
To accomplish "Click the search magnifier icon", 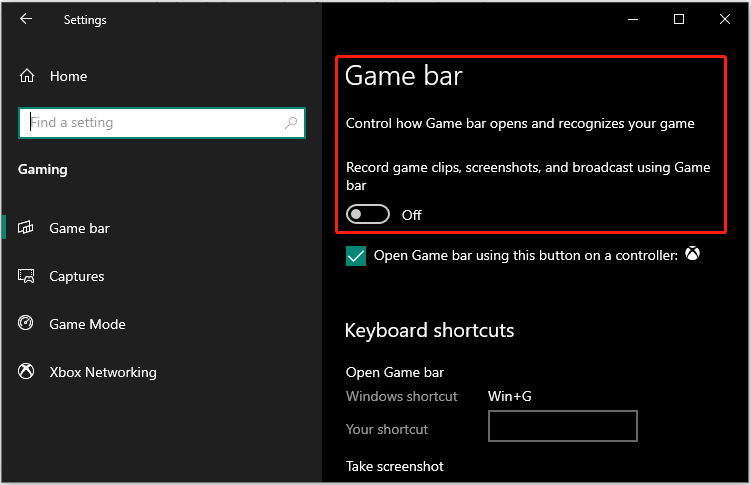I will point(291,123).
